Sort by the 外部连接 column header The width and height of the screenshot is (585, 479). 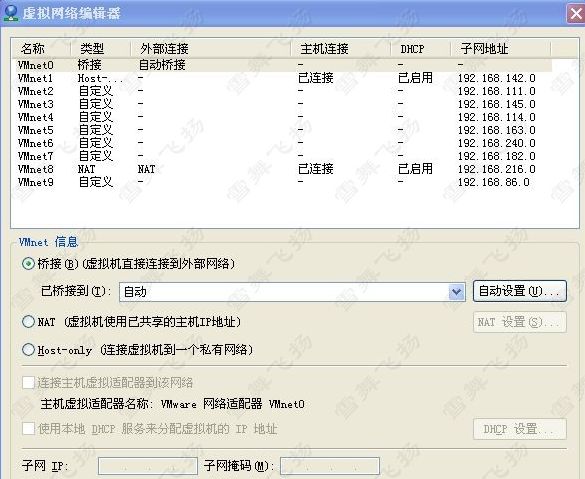coord(210,48)
